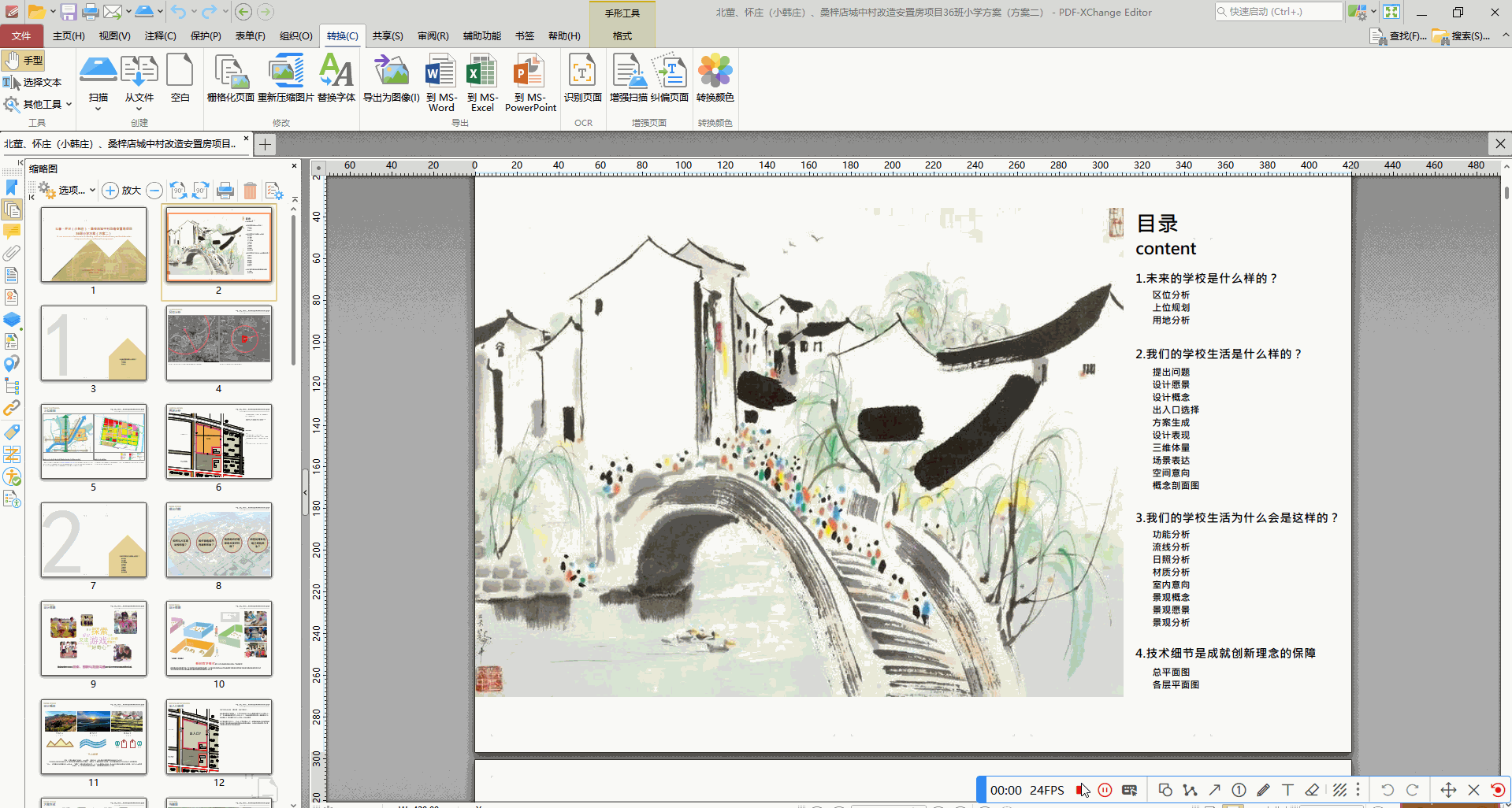The image size is (1512, 808).
Task: Switch to the View tab (视图)
Action: (114, 36)
